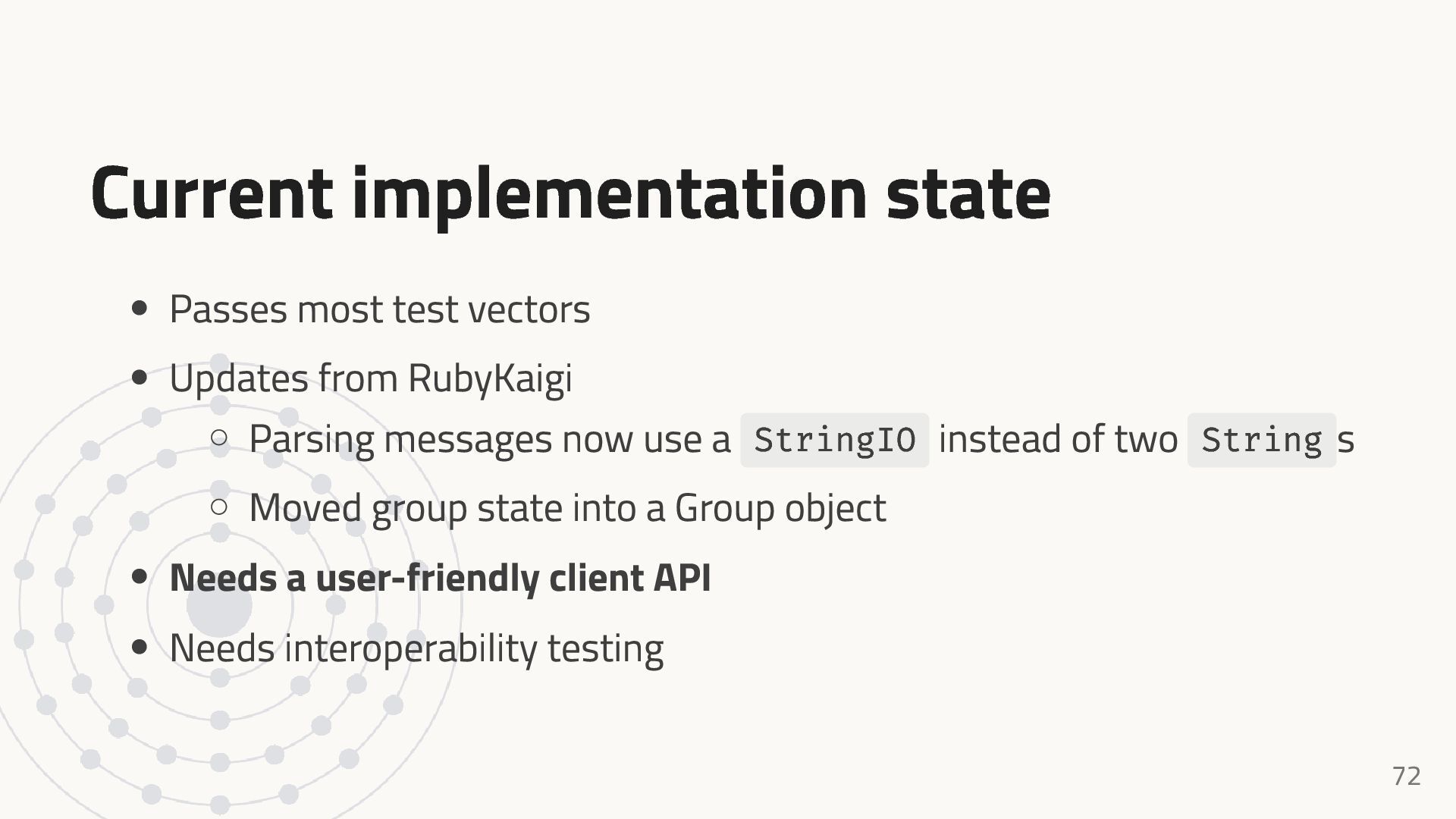Select the String code label

1262,440
